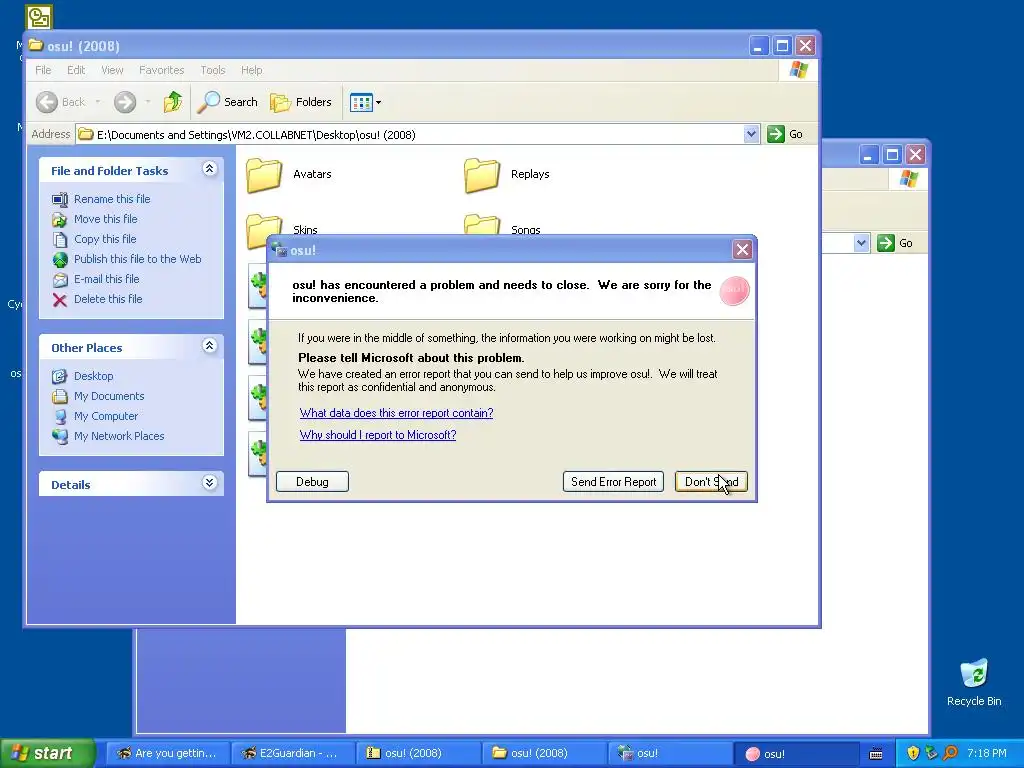The height and width of the screenshot is (768, 1024).
Task: Toggle the Folders pane button
Action: pos(301,102)
